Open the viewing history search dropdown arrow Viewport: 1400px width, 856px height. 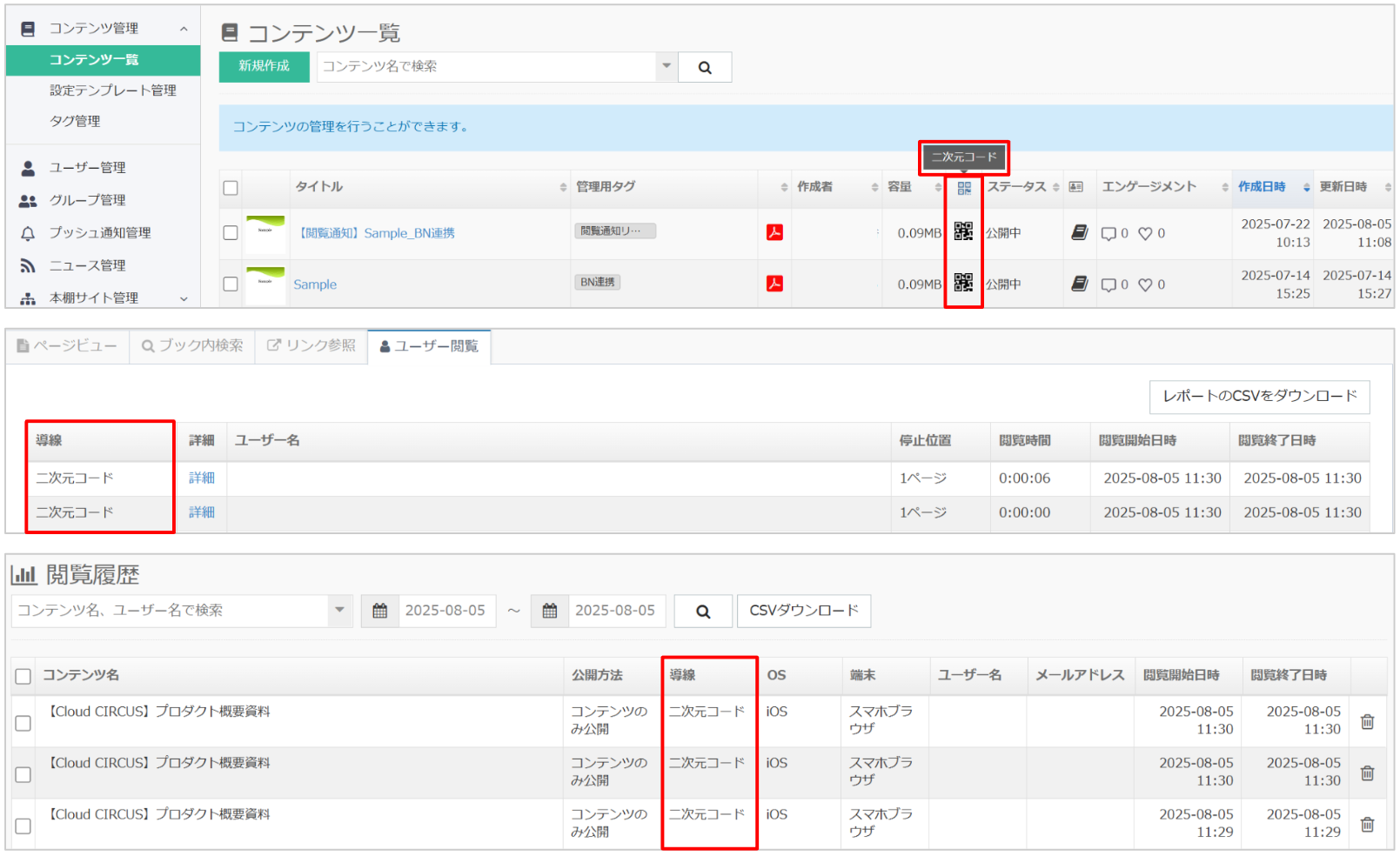[x=339, y=610]
